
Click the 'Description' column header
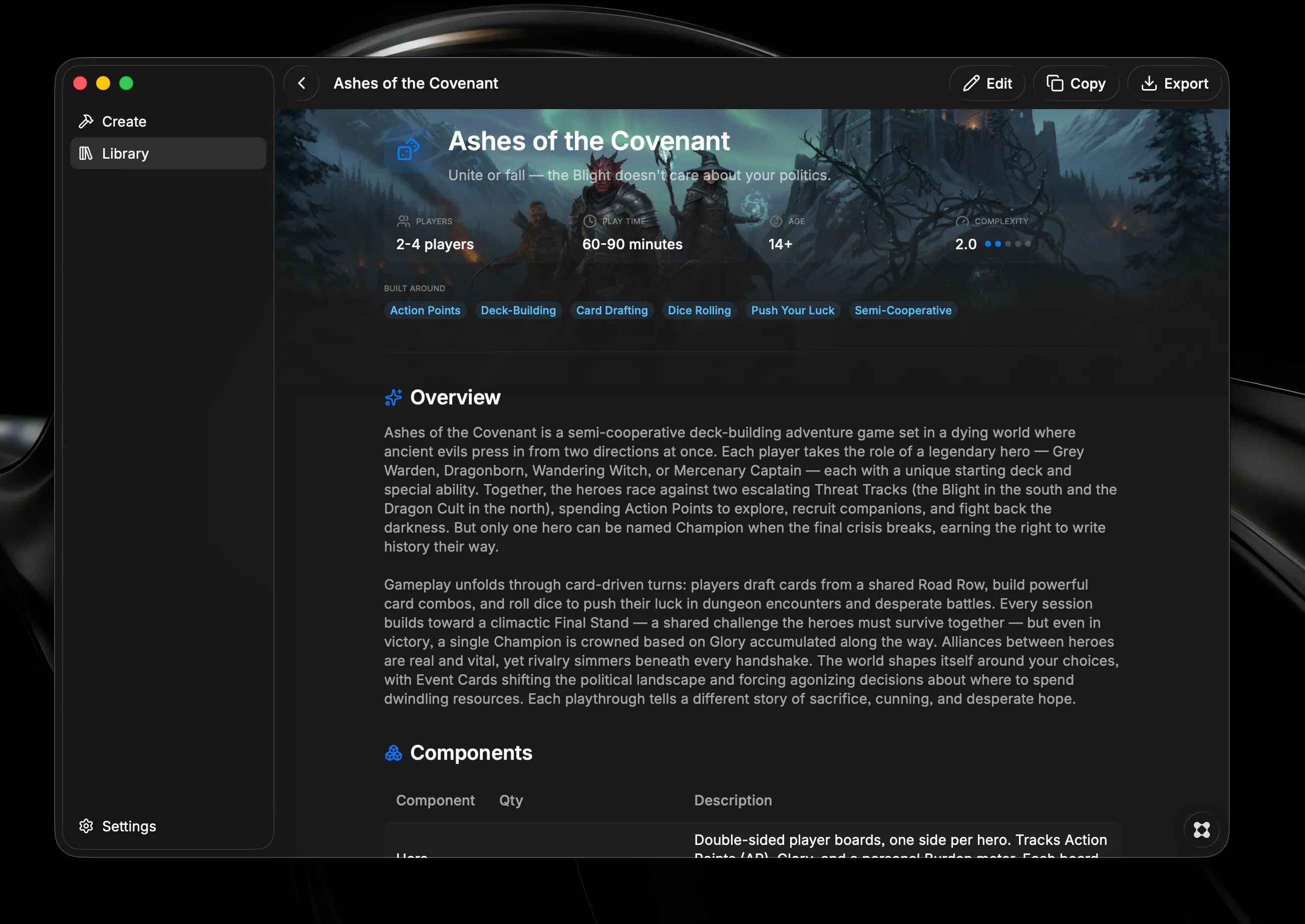tap(733, 800)
